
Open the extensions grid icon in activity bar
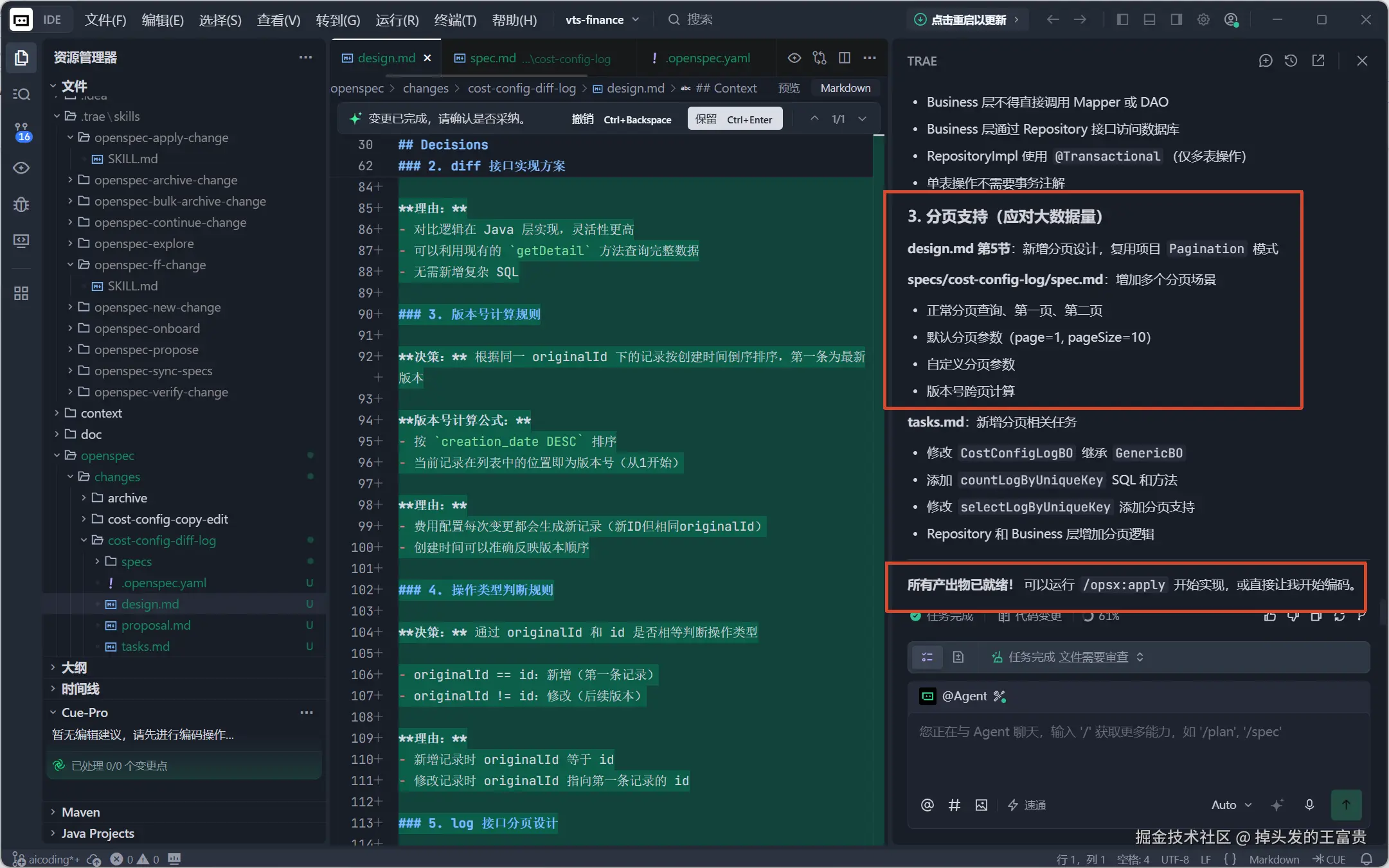coord(21,294)
